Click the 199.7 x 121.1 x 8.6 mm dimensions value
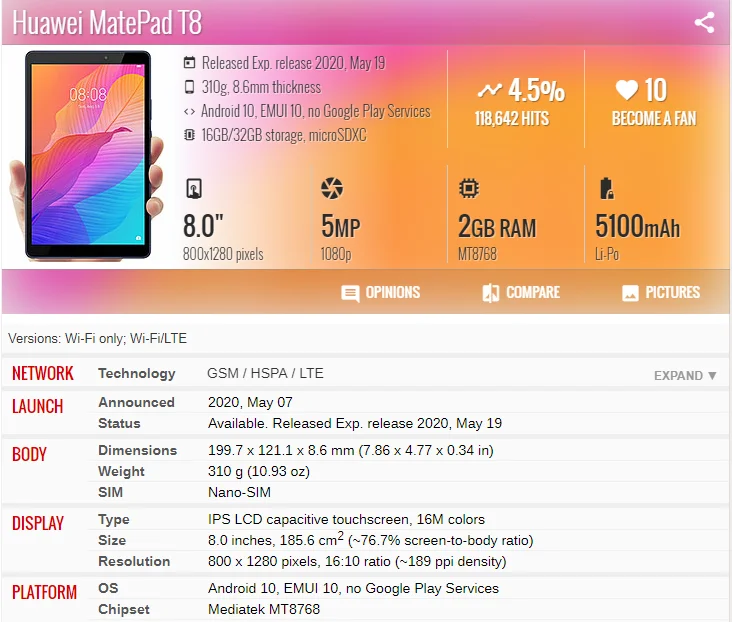The width and height of the screenshot is (732, 622). (x=351, y=450)
